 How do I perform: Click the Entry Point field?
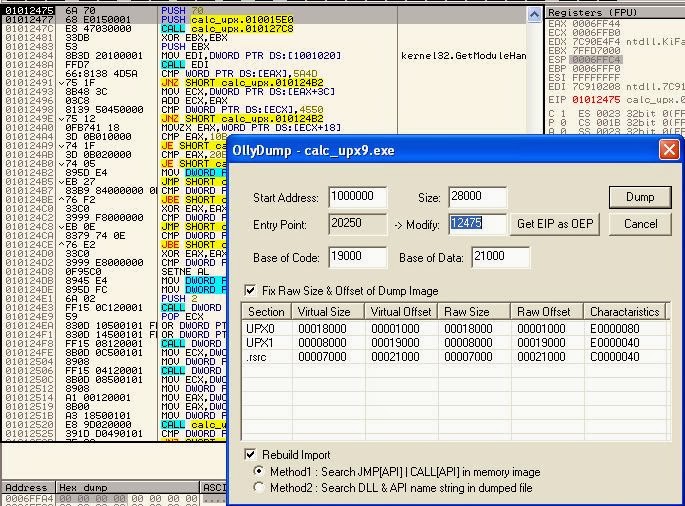[x=357, y=224]
